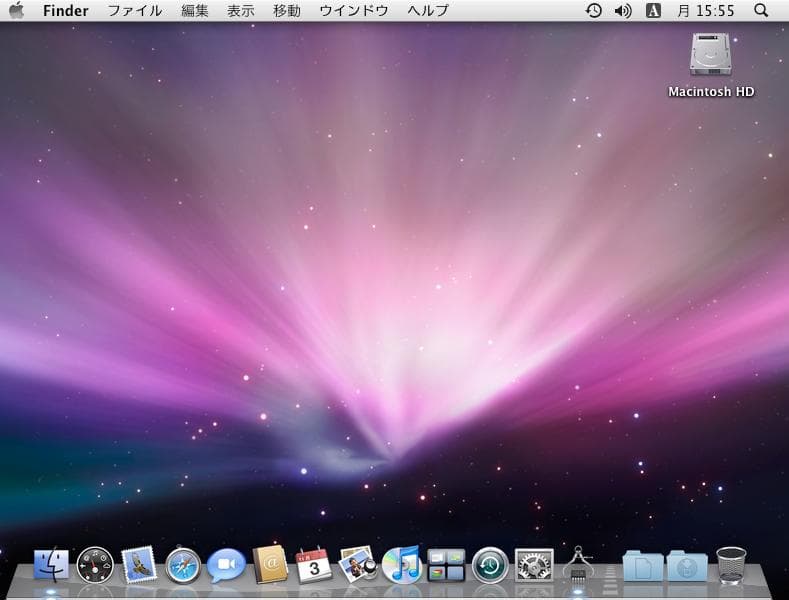Open Finder from the Dock
The image size is (789, 600).
pyautogui.click(x=51, y=565)
